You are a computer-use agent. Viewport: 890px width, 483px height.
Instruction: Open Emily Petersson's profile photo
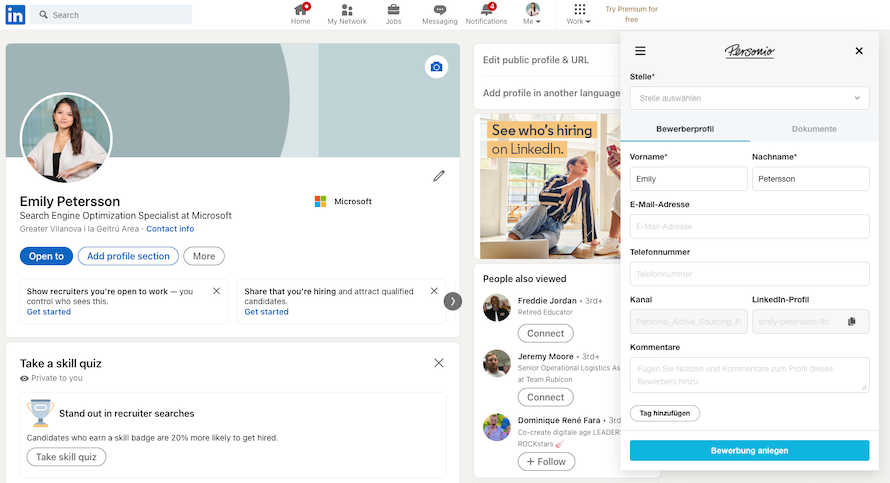[x=66, y=139]
